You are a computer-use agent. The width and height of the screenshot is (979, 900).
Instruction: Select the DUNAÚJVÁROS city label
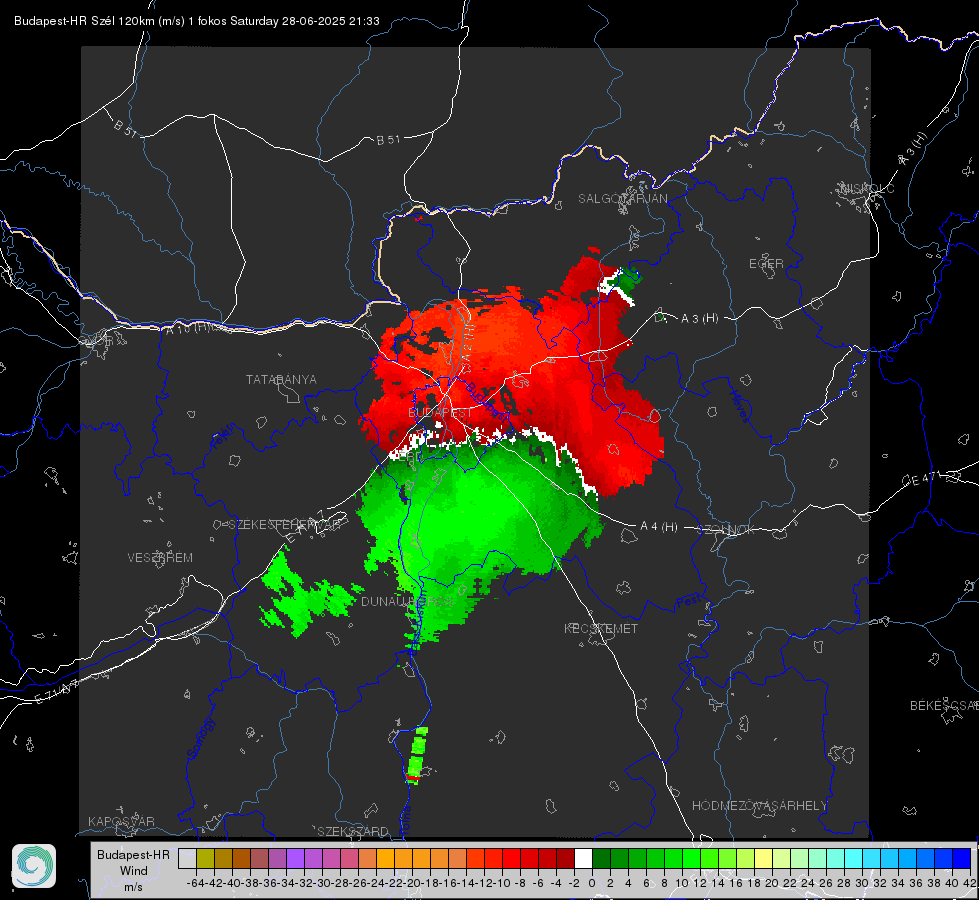click(x=407, y=601)
